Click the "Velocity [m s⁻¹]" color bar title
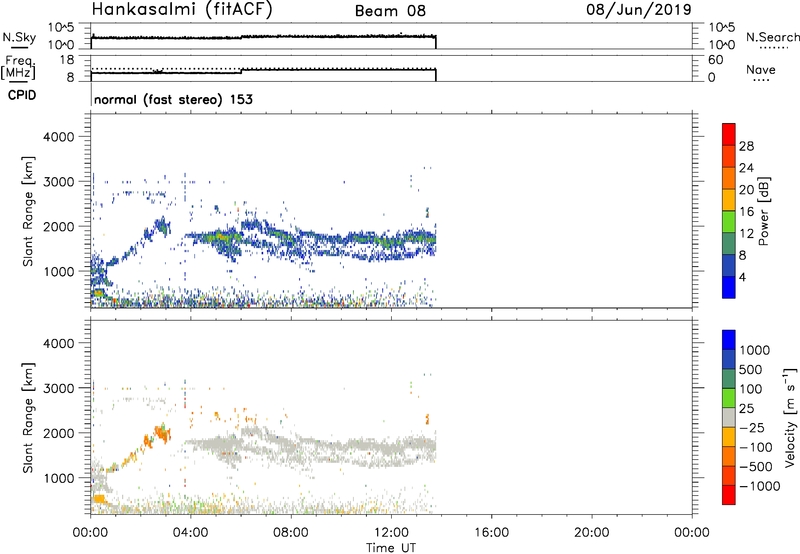The image size is (800, 554). point(790,418)
